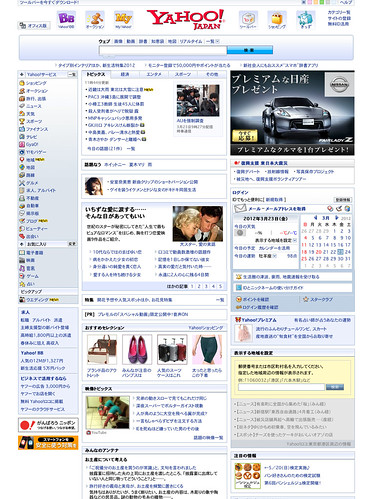The width and height of the screenshot is (375, 499).
Task: Click the Nissan Fairlady Z ad banner
Action: click(x=292, y=113)
